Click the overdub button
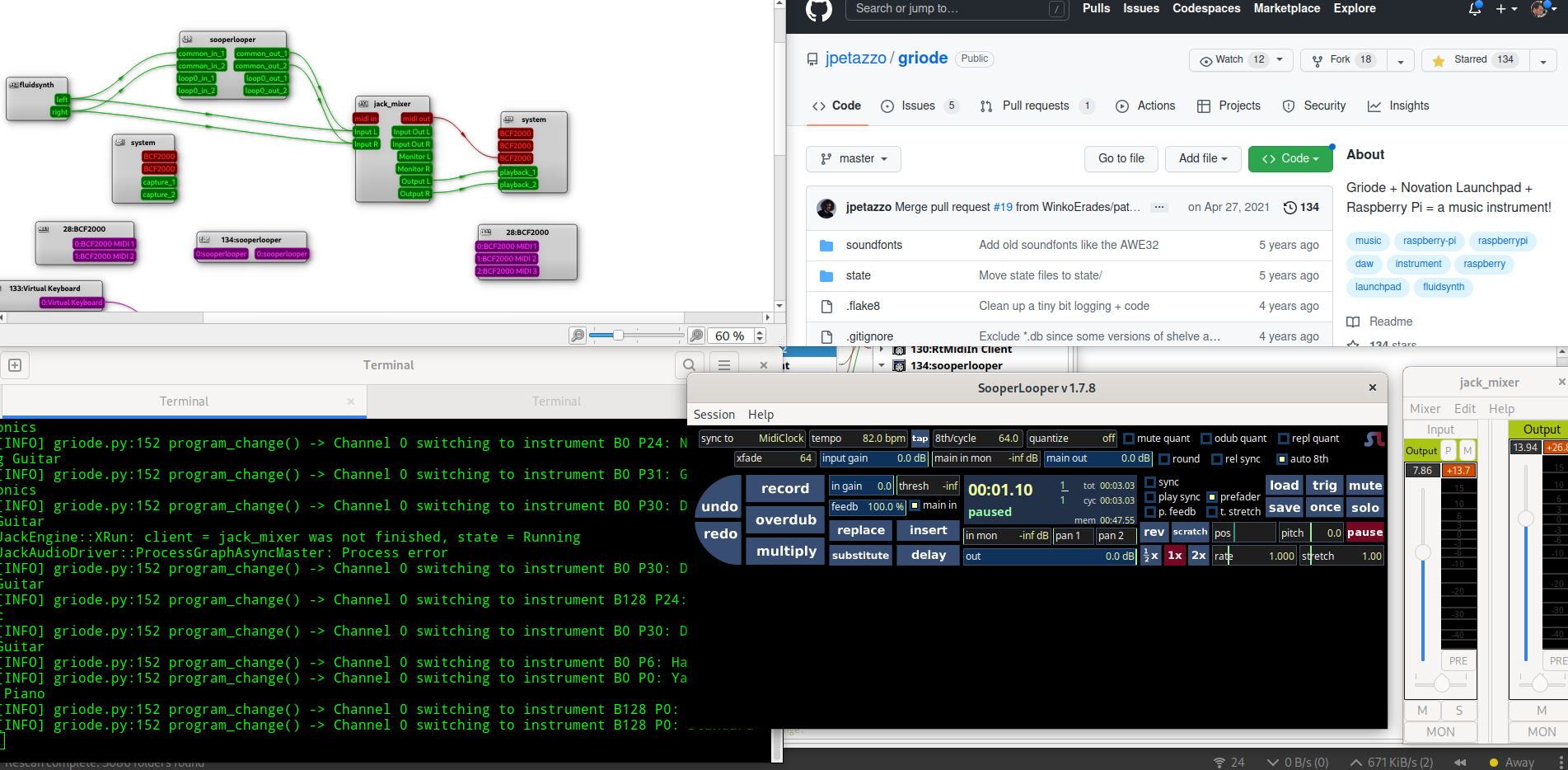This screenshot has width=1568, height=770. [x=785, y=519]
